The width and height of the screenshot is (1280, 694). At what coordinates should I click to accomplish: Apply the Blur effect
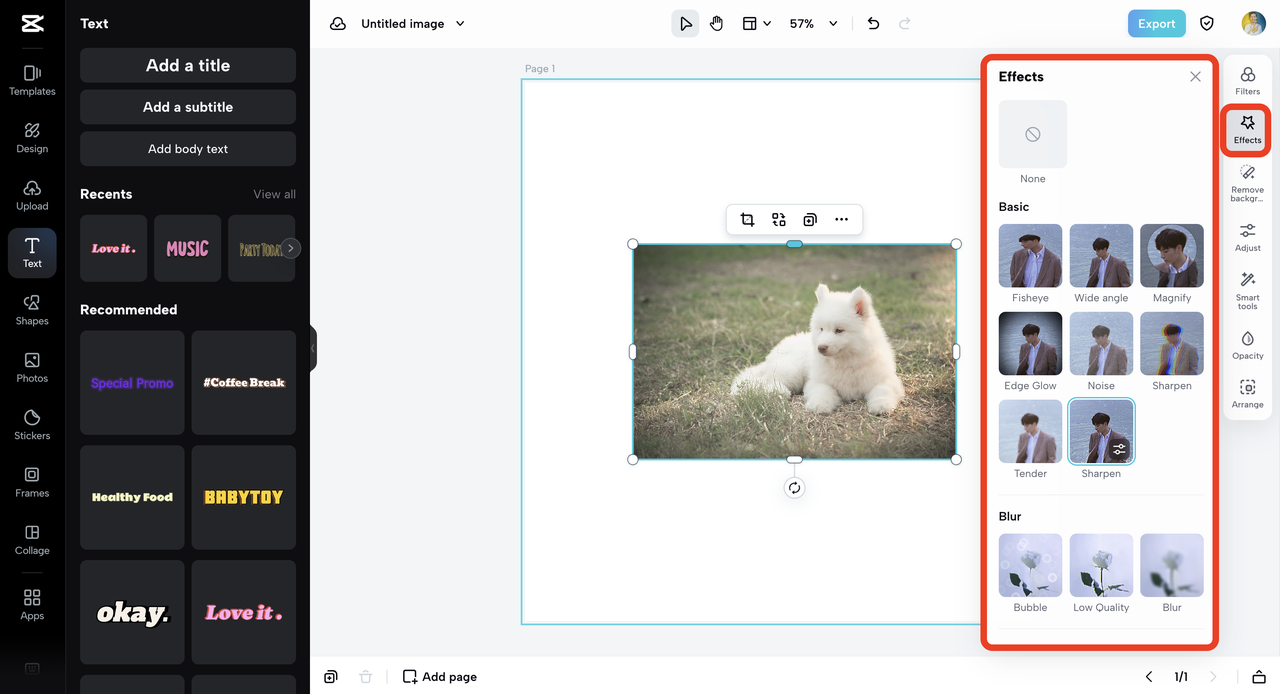coord(1172,566)
